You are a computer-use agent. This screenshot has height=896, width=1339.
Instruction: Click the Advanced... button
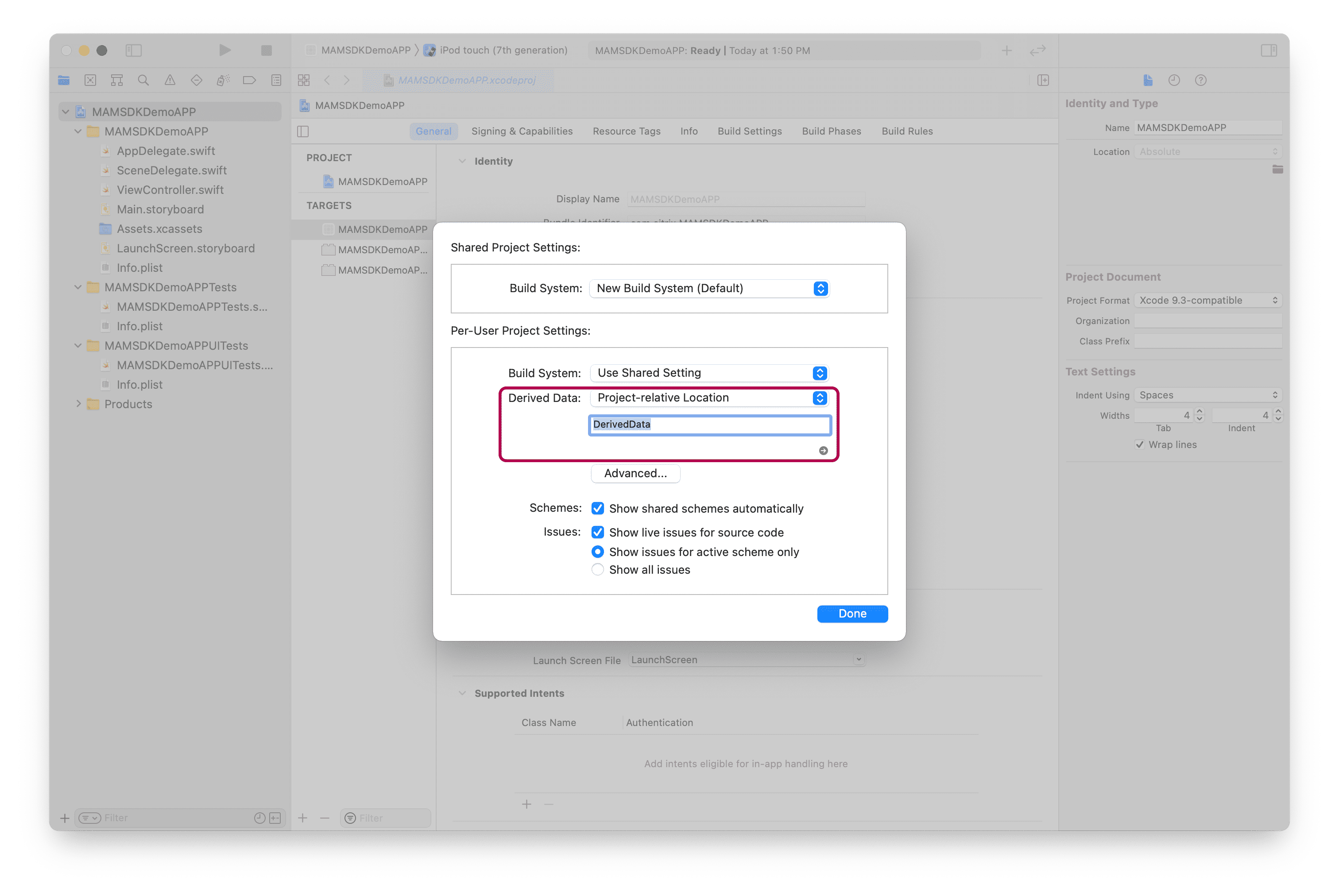click(635, 473)
